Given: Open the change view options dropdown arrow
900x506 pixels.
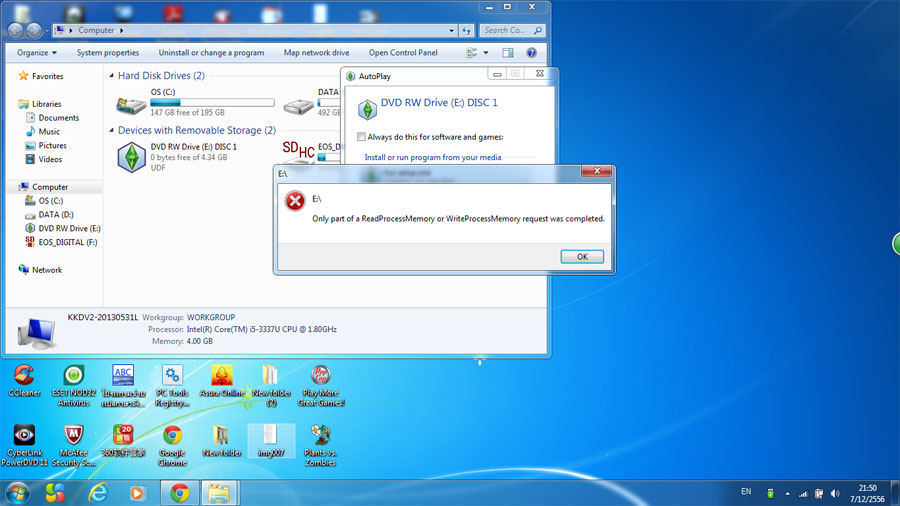Looking at the screenshot, I should click(x=486, y=53).
